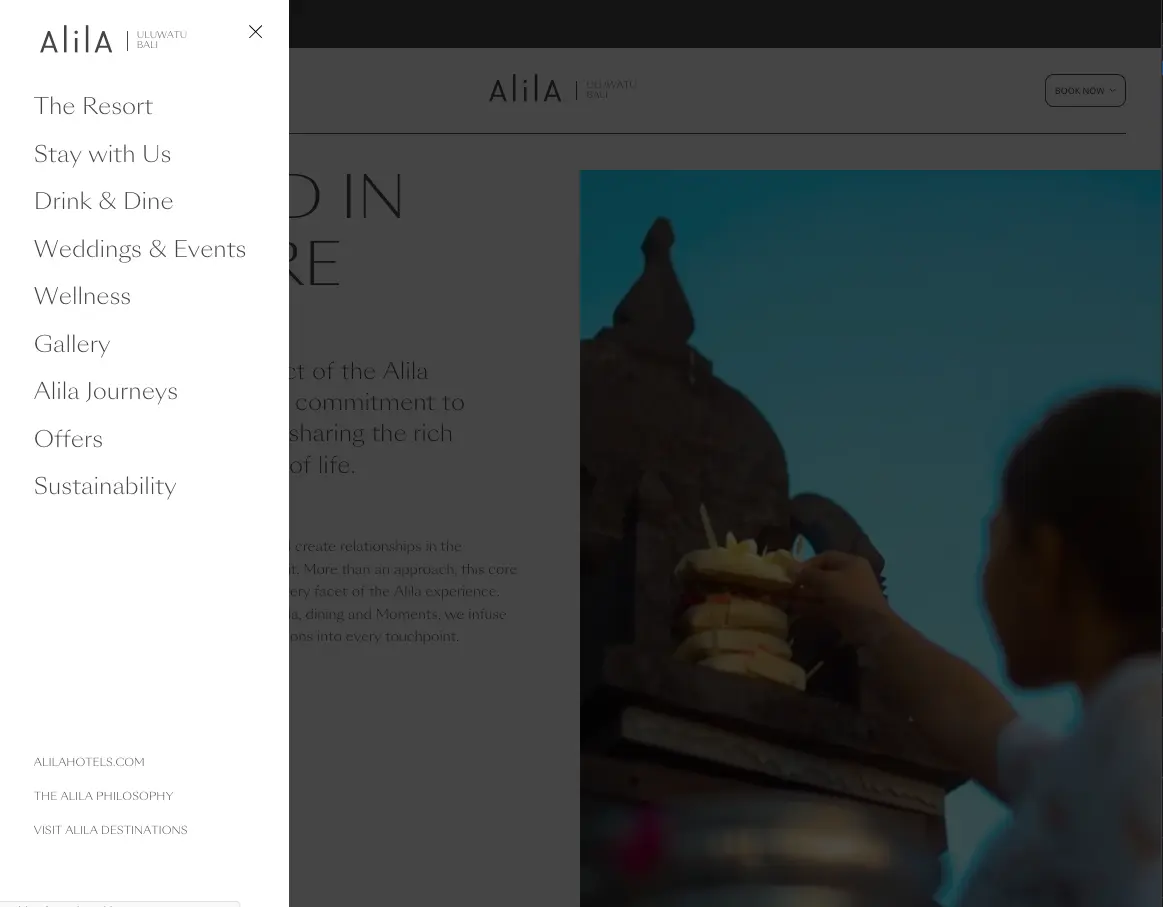Click the Alila Uluwatu logo in sidebar
The image size is (1163, 907).
tap(113, 40)
